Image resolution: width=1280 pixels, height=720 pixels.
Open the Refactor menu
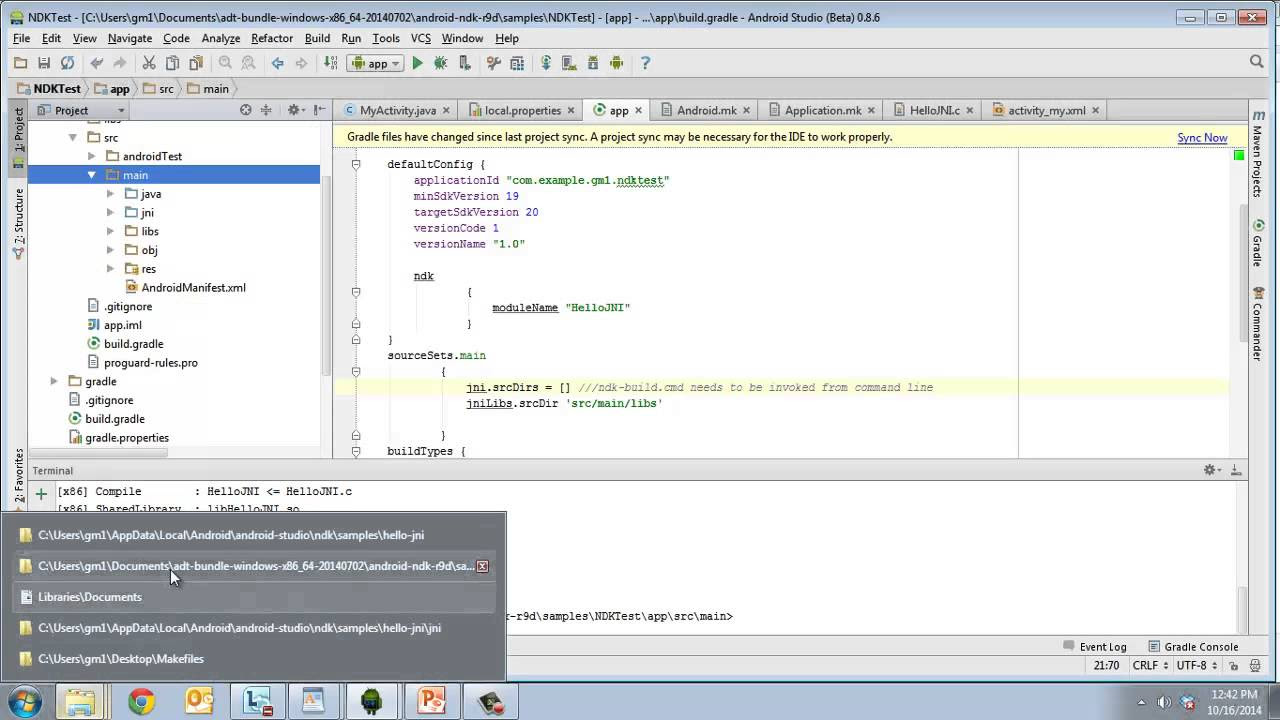[x=272, y=38]
